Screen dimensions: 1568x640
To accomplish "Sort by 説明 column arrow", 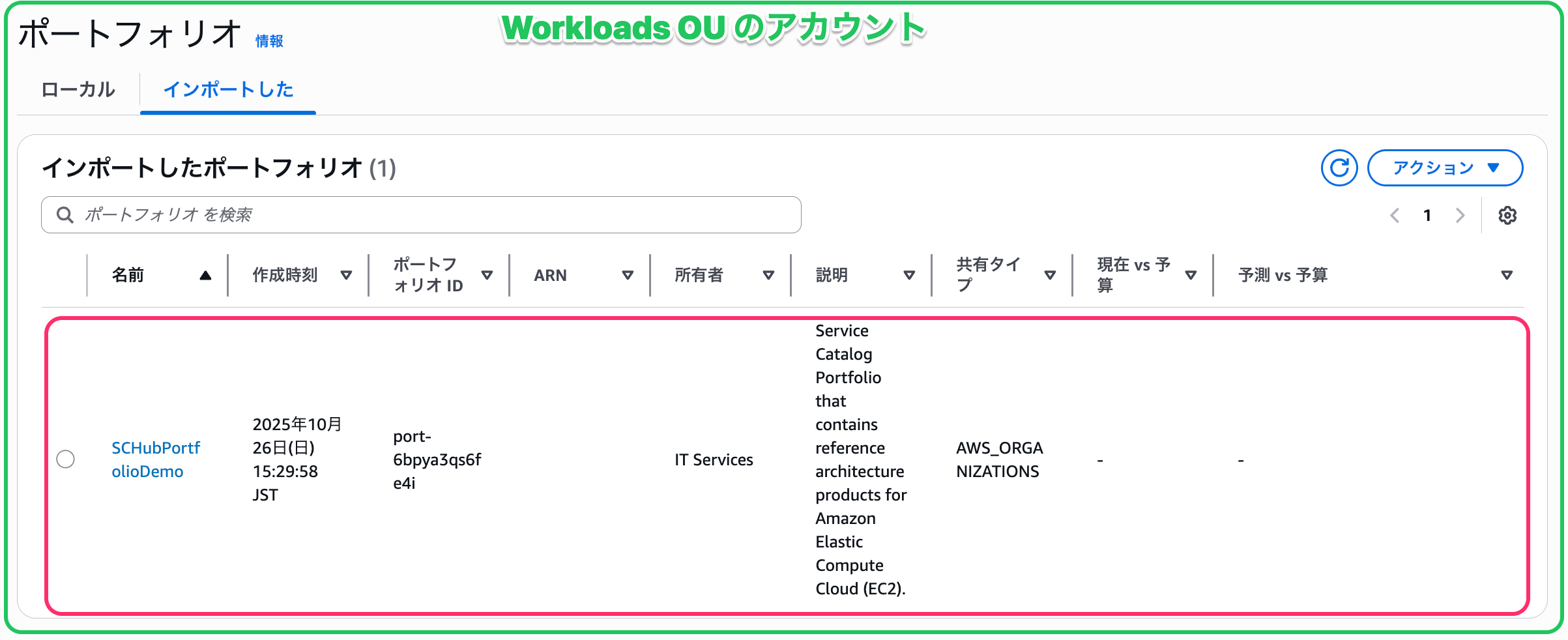I will click(909, 275).
